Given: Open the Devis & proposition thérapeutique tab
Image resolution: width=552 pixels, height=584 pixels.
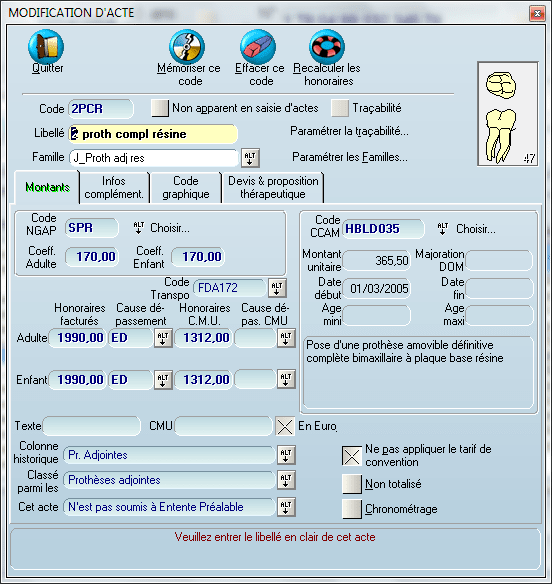Looking at the screenshot, I should [x=273, y=187].
